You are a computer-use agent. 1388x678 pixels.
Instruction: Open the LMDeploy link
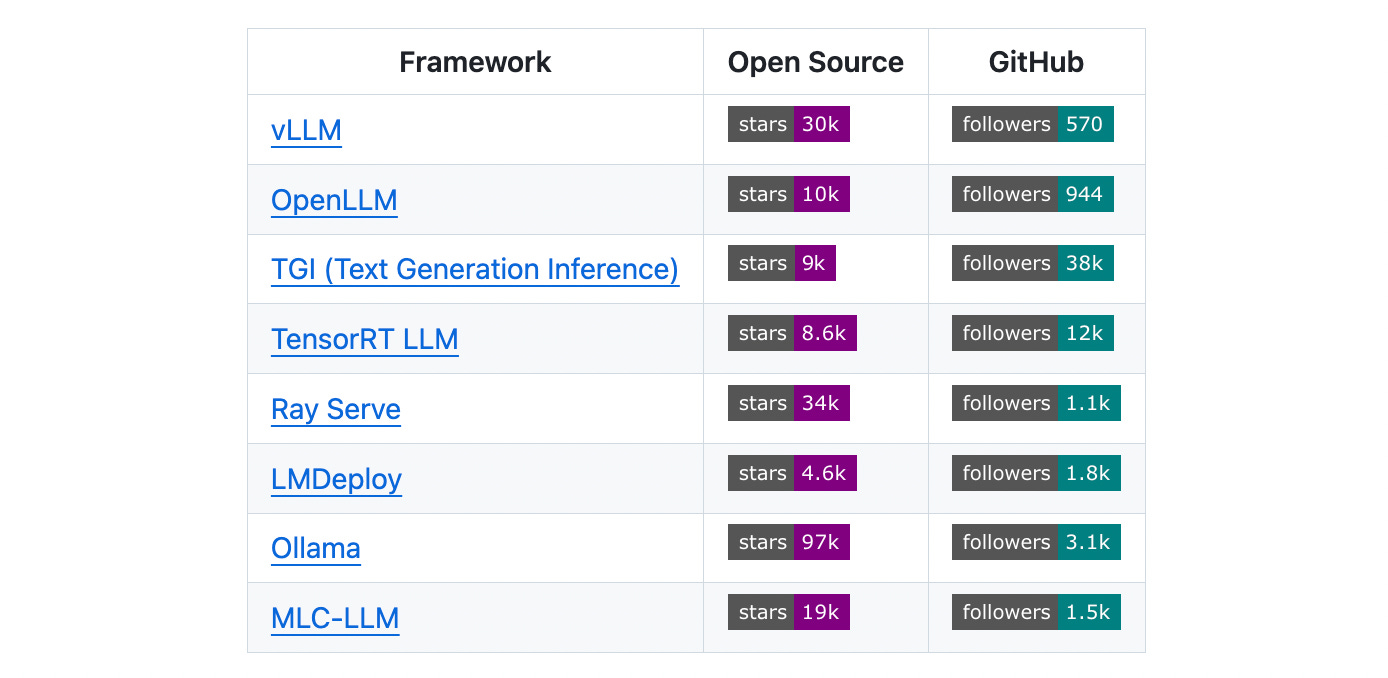click(336, 479)
